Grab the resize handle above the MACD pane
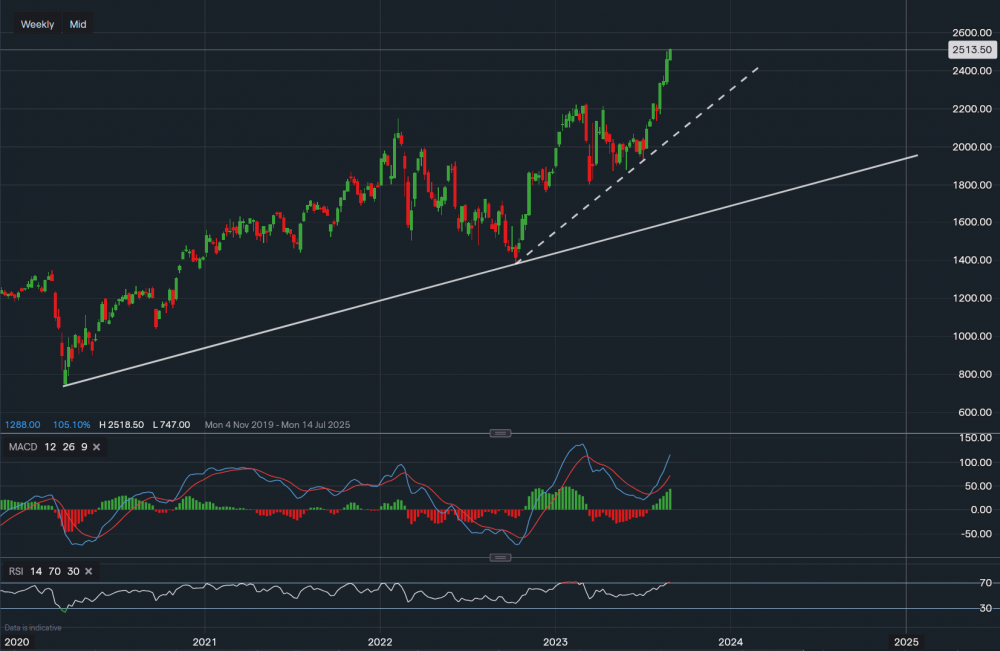This screenshot has height=651, width=1000. pyautogui.click(x=500, y=433)
